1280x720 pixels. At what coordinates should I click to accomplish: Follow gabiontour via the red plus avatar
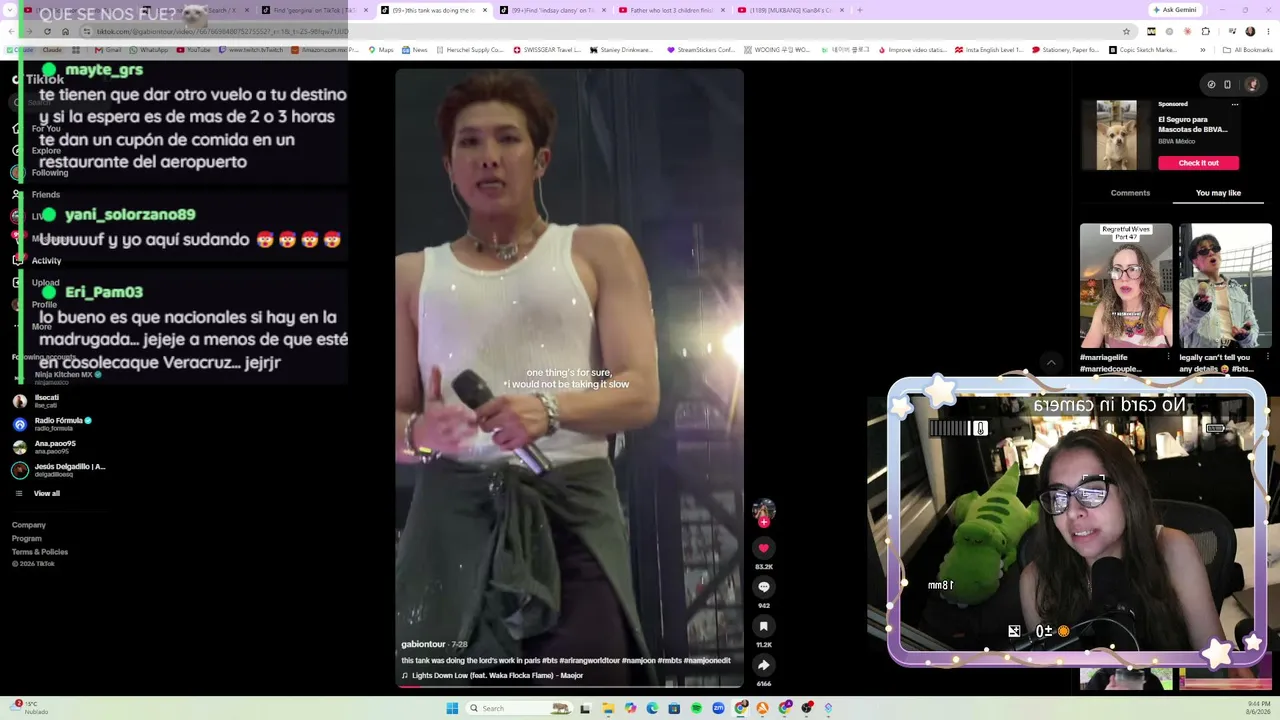[763, 522]
